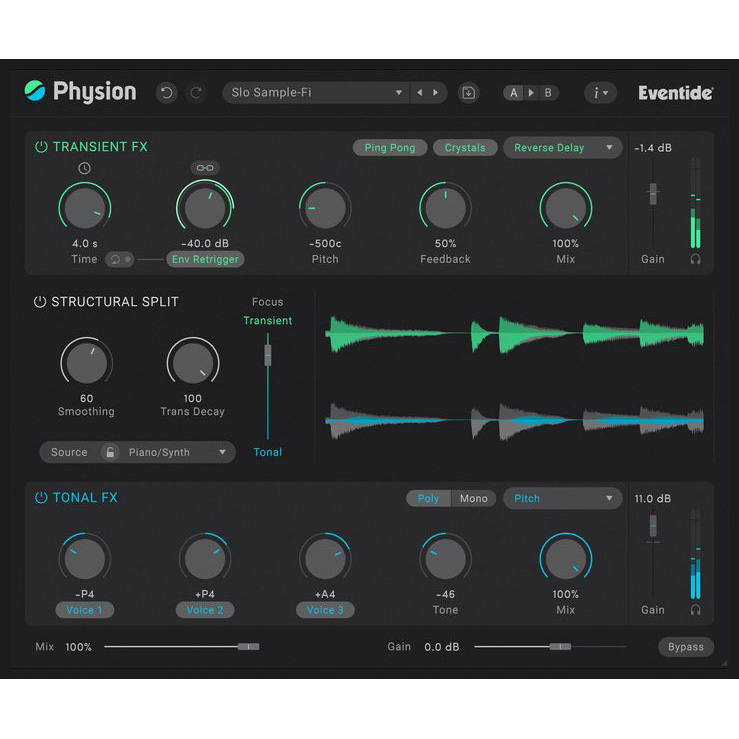This screenshot has height=739, width=739.
Task: Click the redo arrow icon
Action: pyautogui.click(x=196, y=92)
